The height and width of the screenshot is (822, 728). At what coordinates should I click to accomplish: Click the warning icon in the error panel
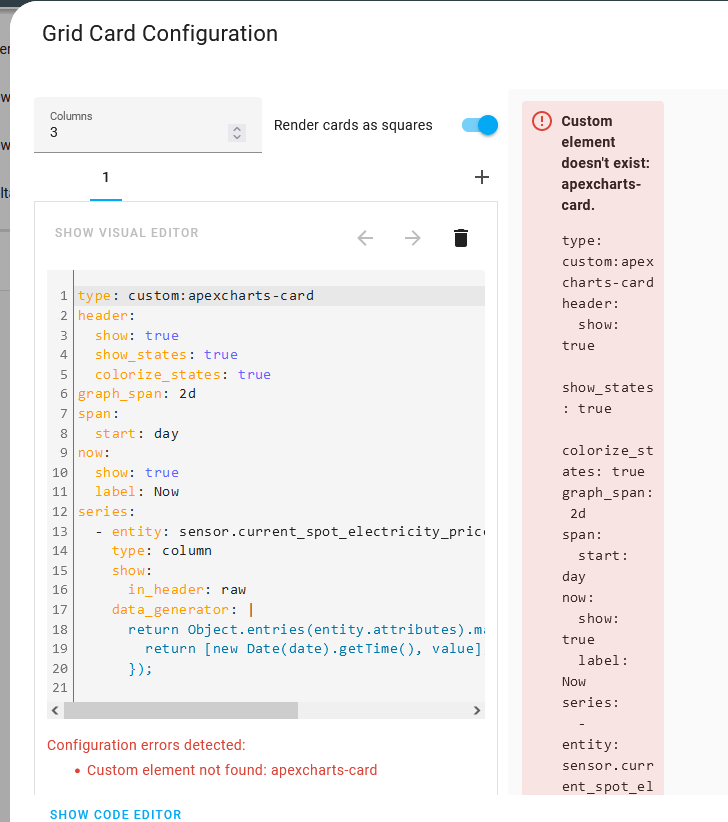(x=541, y=120)
